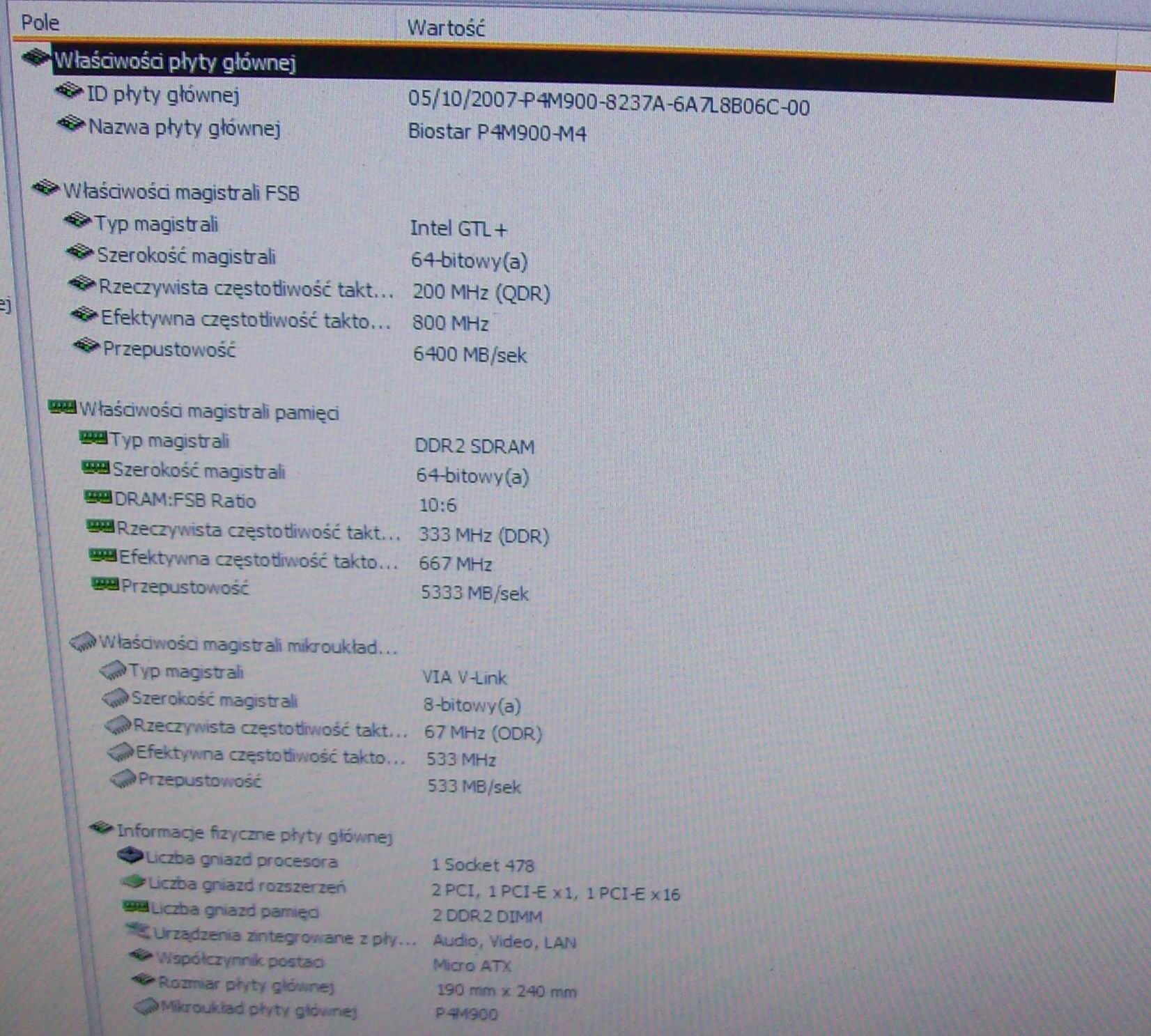Select the 'Właściwości magistrali mikroukład...' header
1151x1036 pixels.
tap(248, 645)
